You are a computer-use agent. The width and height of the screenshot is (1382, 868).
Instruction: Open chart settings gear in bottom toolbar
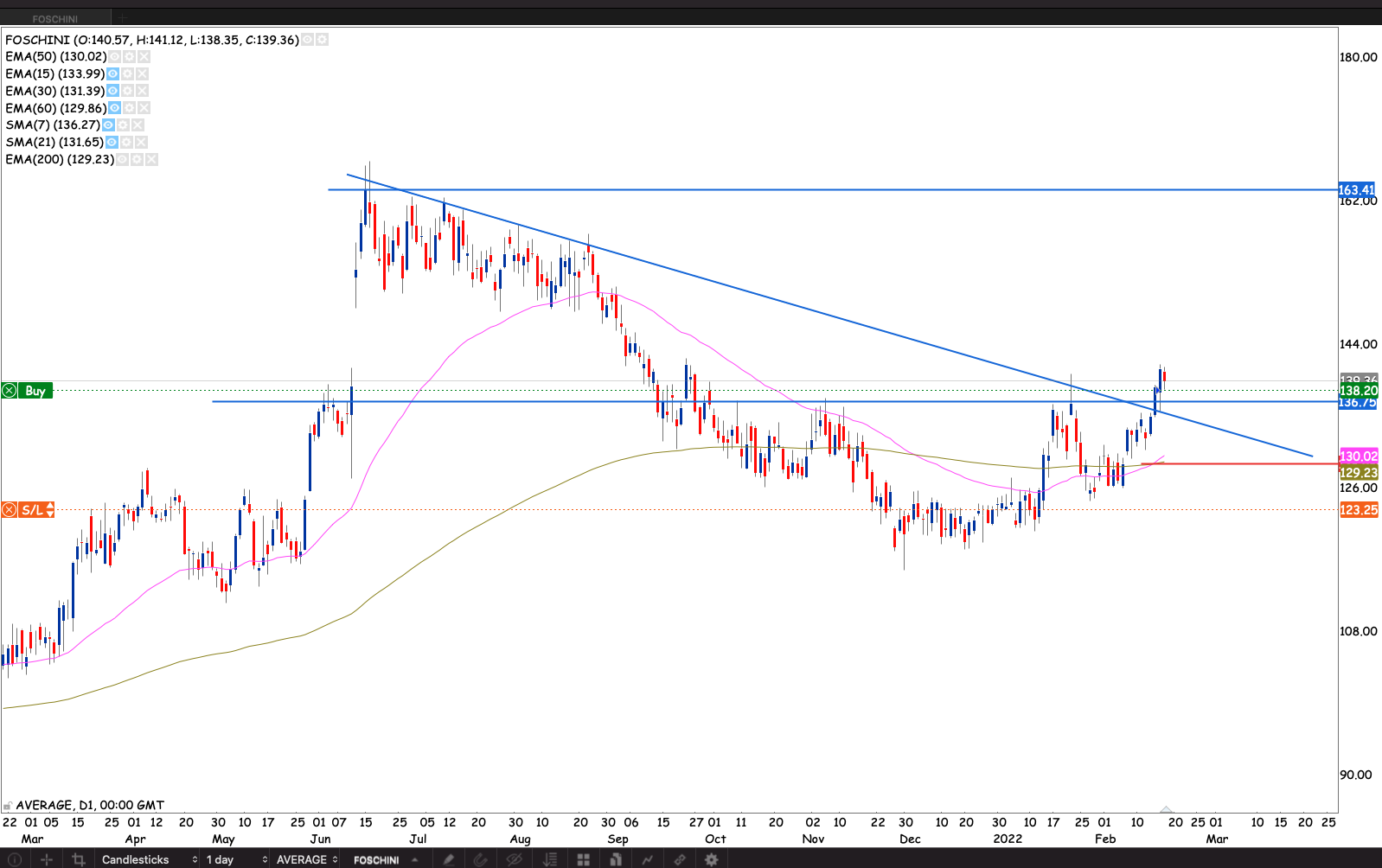(x=711, y=859)
